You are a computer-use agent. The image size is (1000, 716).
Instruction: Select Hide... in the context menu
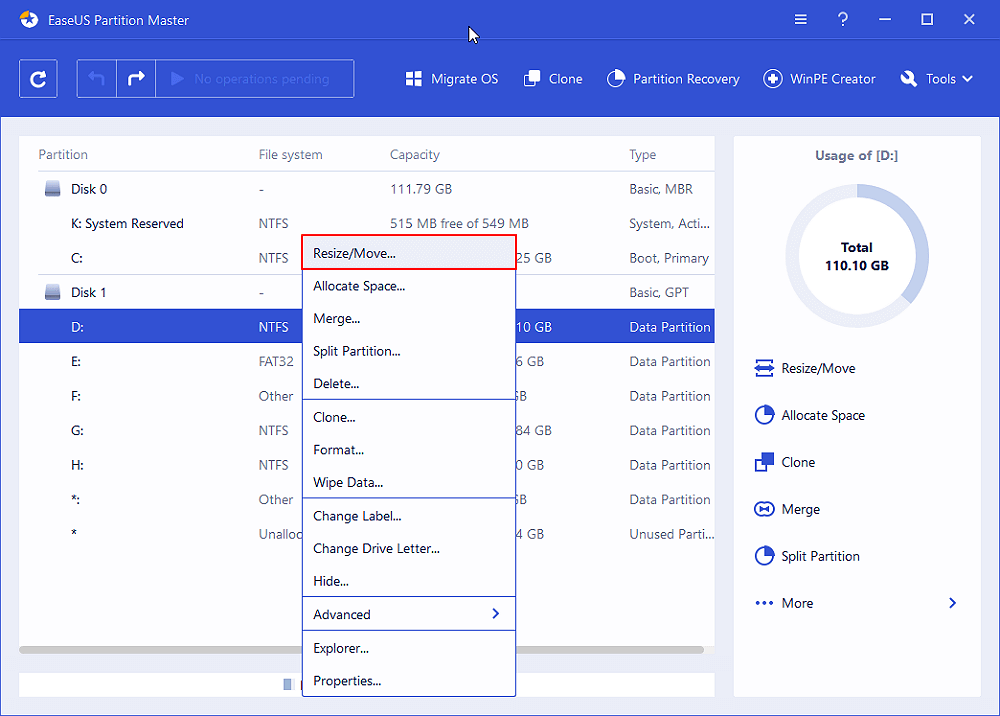point(409,581)
